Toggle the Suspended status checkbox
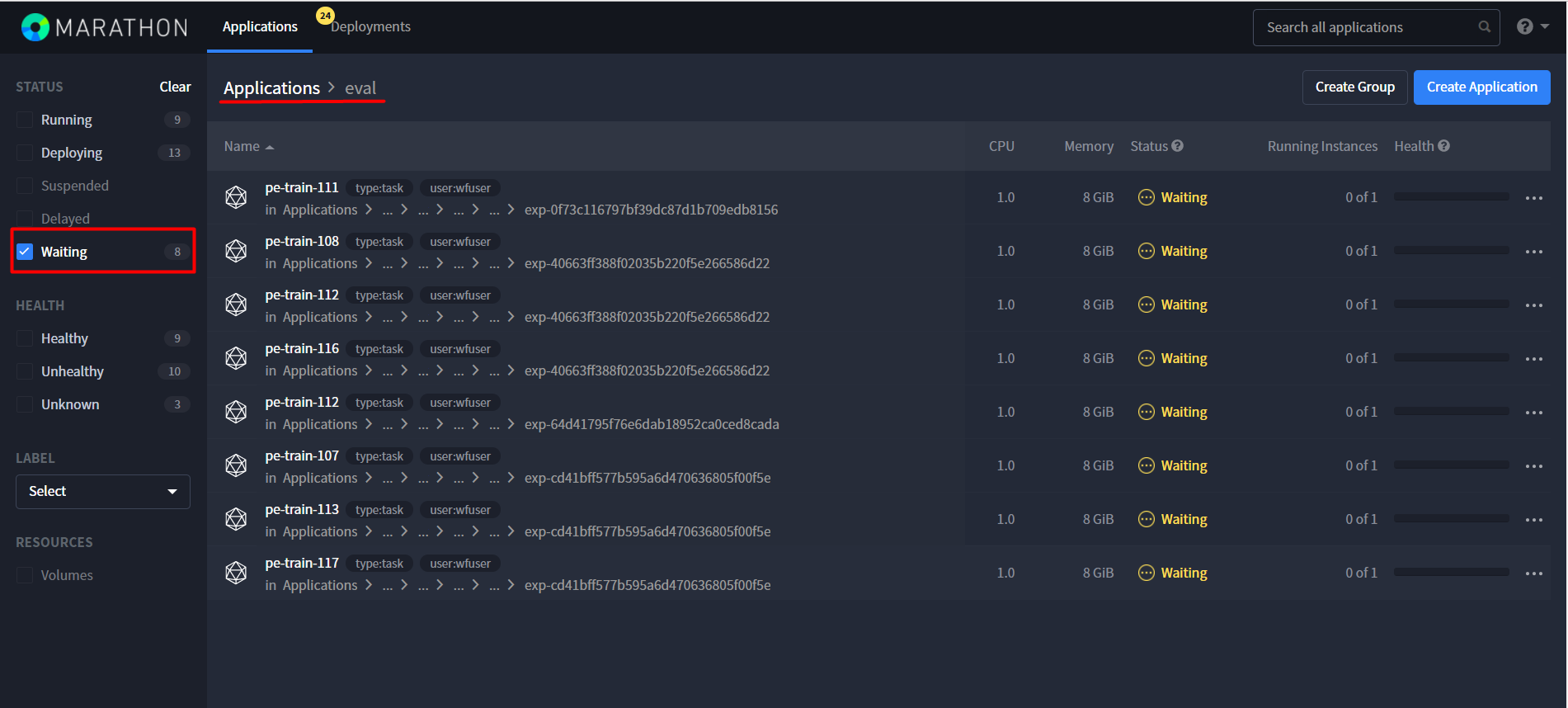 (25, 186)
